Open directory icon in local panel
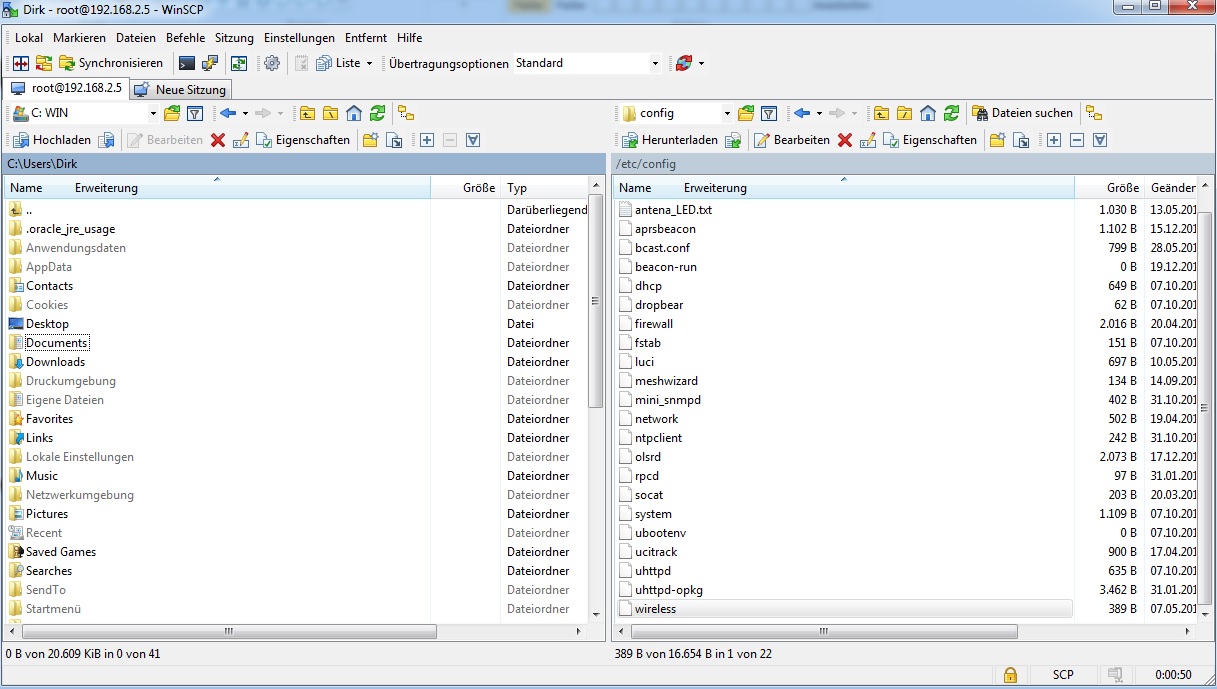Image resolution: width=1217 pixels, height=689 pixels. coord(172,113)
